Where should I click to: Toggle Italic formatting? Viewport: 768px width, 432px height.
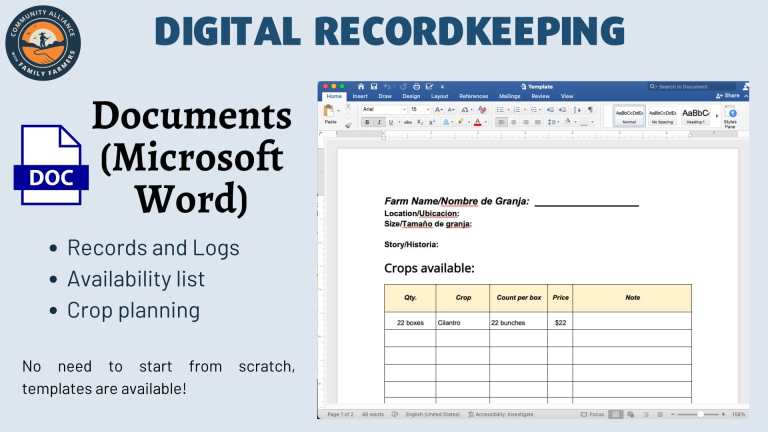379,122
